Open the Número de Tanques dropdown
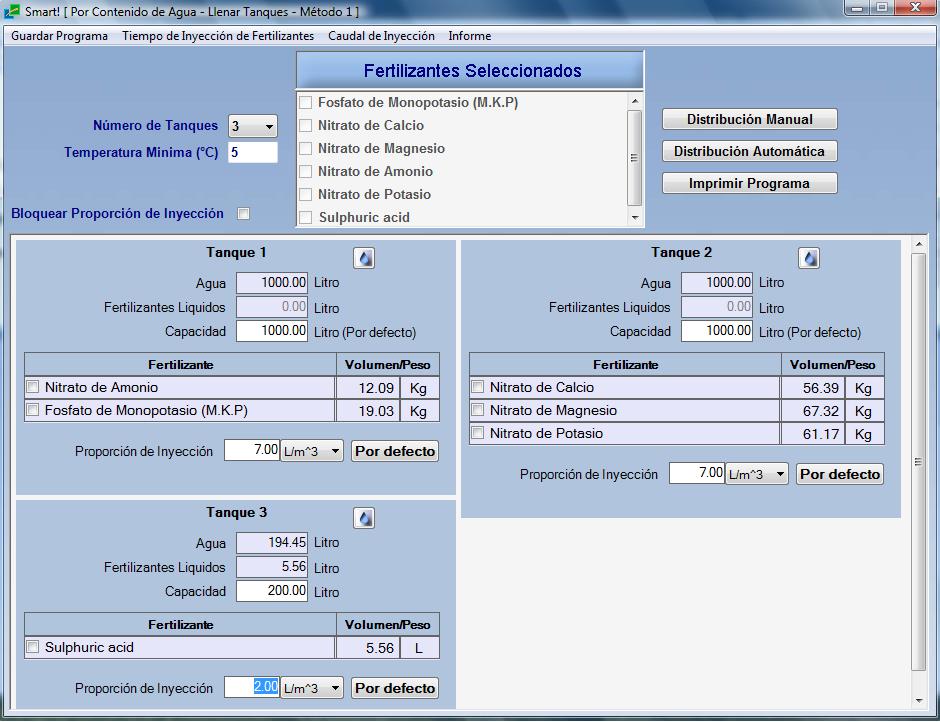This screenshot has height=722, width=940. tap(253, 127)
